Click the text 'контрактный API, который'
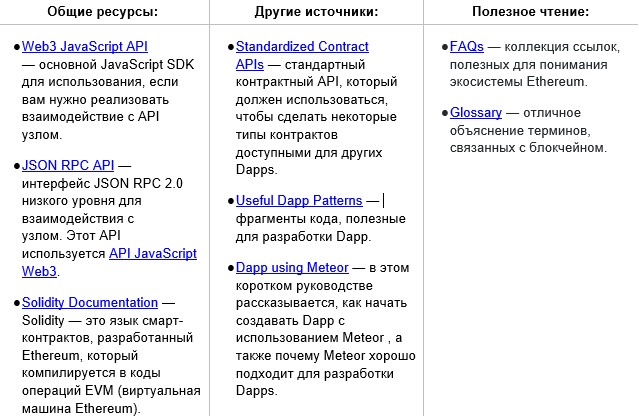The width and height of the screenshot is (639, 416). [x=316, y=81]
